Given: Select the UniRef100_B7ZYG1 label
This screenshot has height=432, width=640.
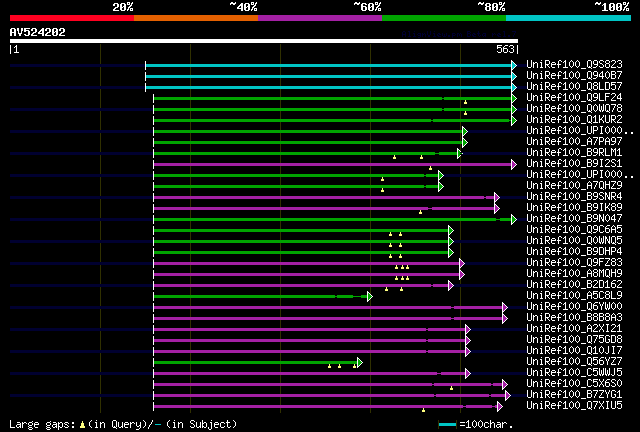Looking at the screenshot, I should [x=574, y=395].
